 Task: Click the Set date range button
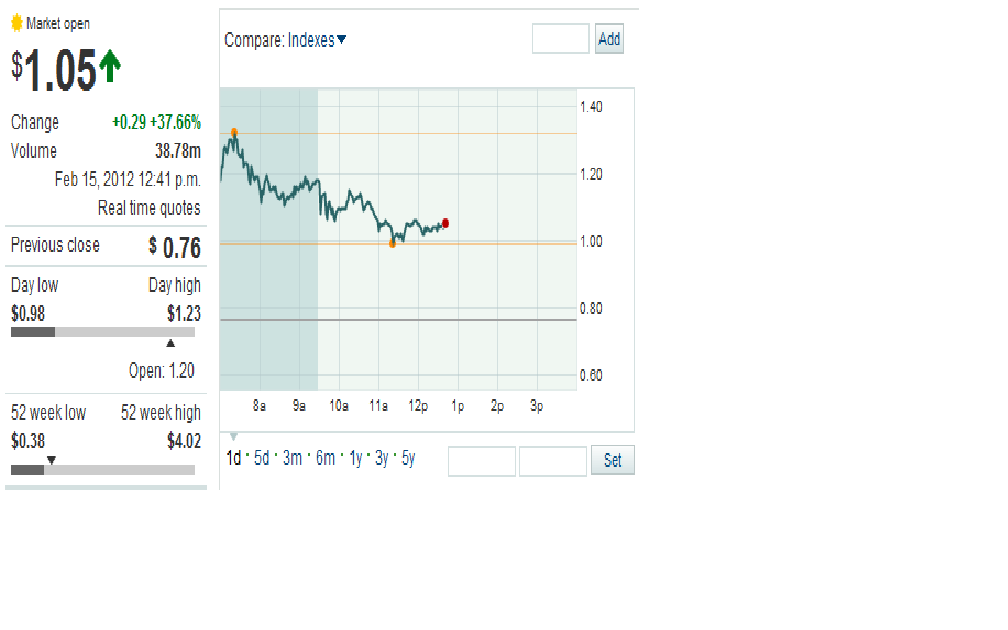click(612, 460)
